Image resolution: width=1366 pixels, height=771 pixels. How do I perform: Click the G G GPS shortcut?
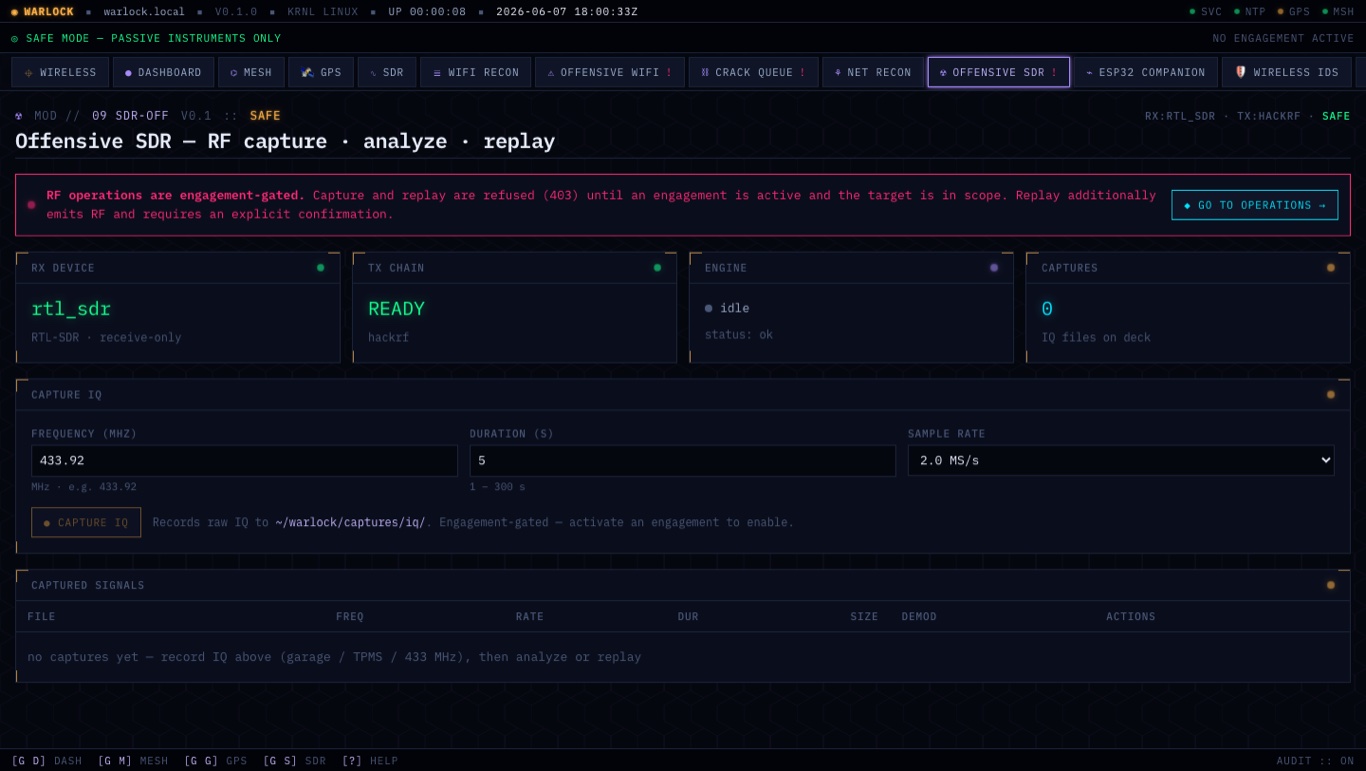(x=215, y=761)
